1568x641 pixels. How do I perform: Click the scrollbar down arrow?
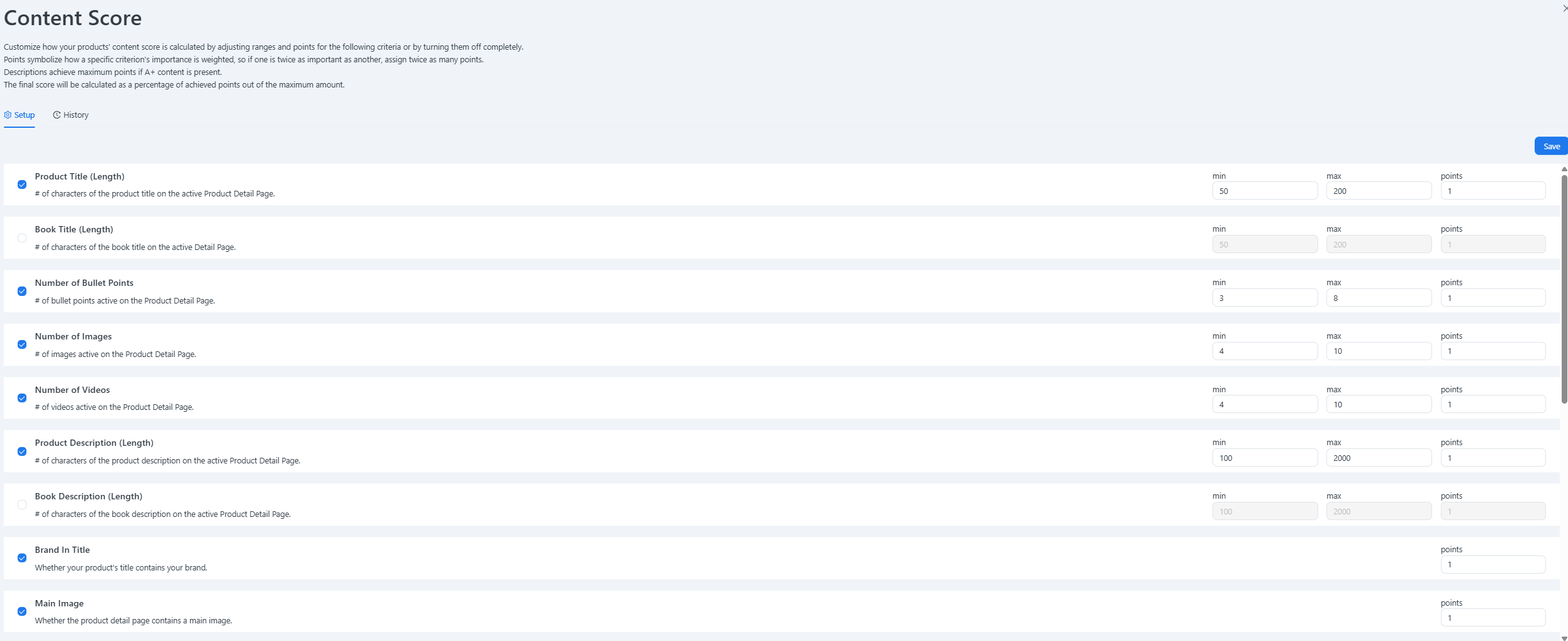pyautogui.click(x=1564, y=638)
